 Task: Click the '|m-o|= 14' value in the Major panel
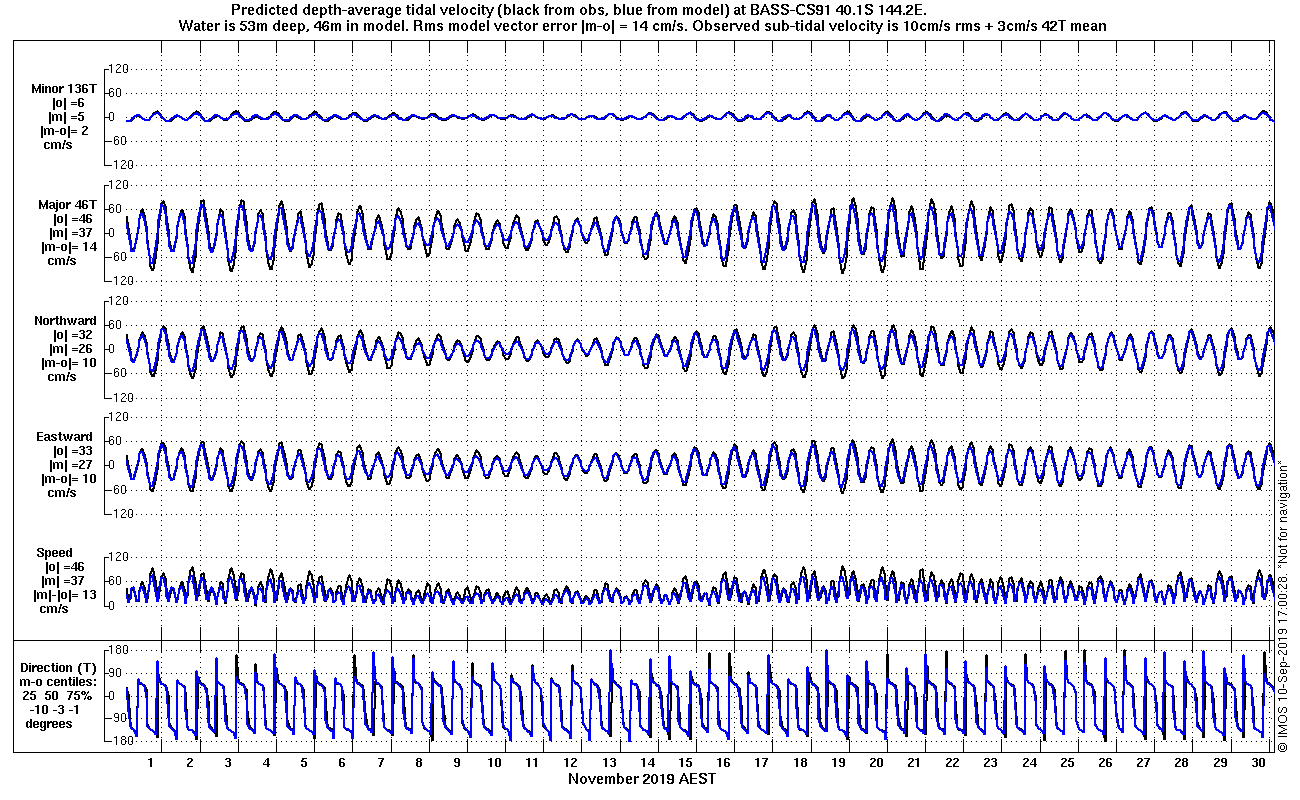69,247
